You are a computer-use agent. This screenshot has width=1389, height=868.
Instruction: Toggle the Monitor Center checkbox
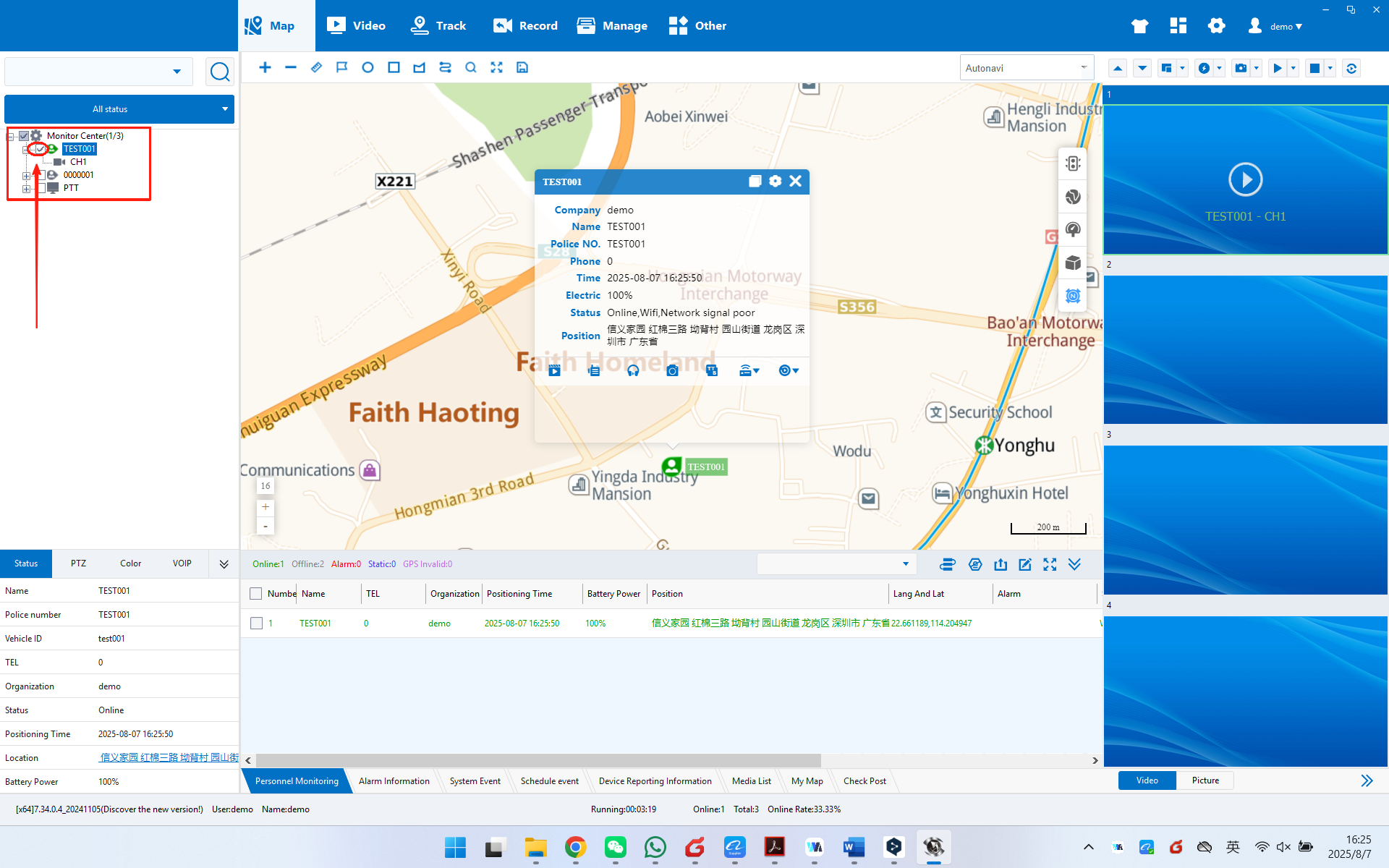coord(24,136)
